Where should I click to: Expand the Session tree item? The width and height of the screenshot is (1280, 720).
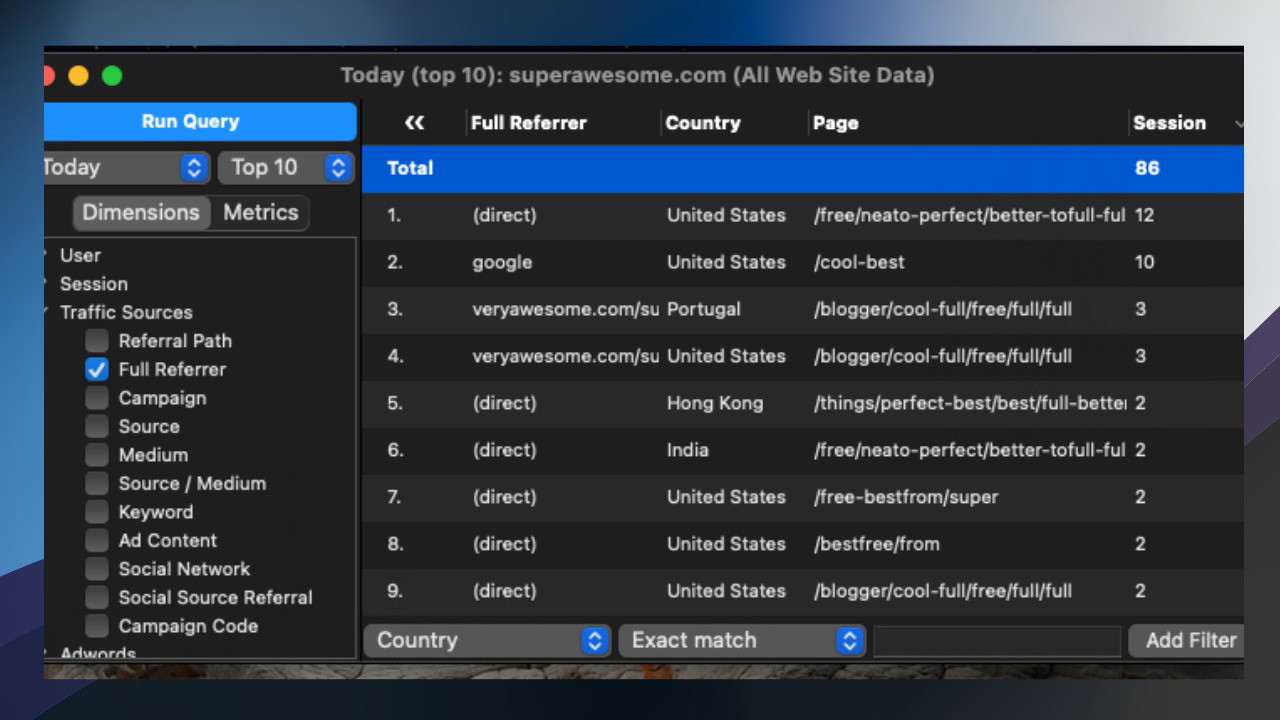(46, 284)
